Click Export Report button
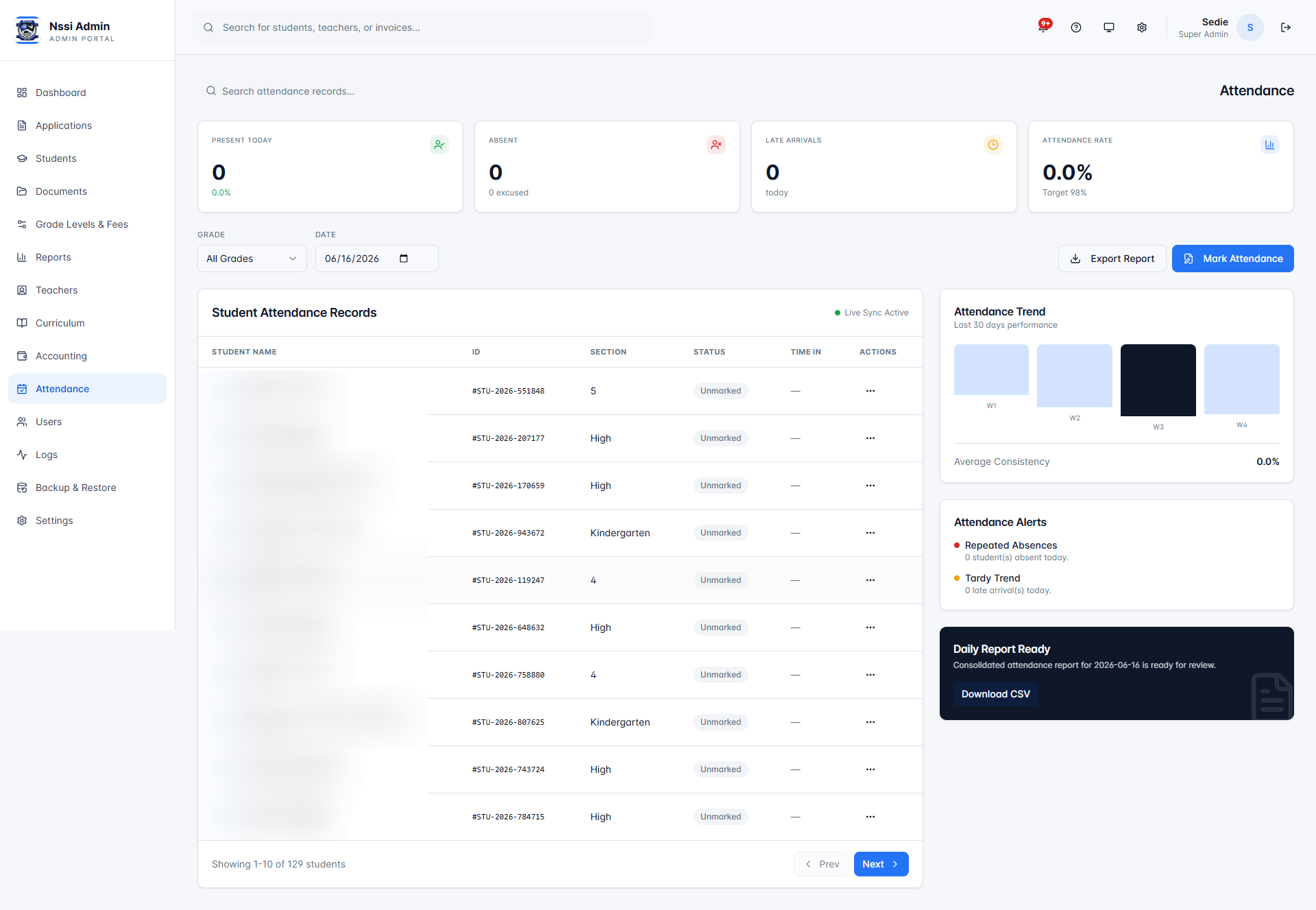This screenshot has height=910, width=1316. click(x=1112, y=259)
